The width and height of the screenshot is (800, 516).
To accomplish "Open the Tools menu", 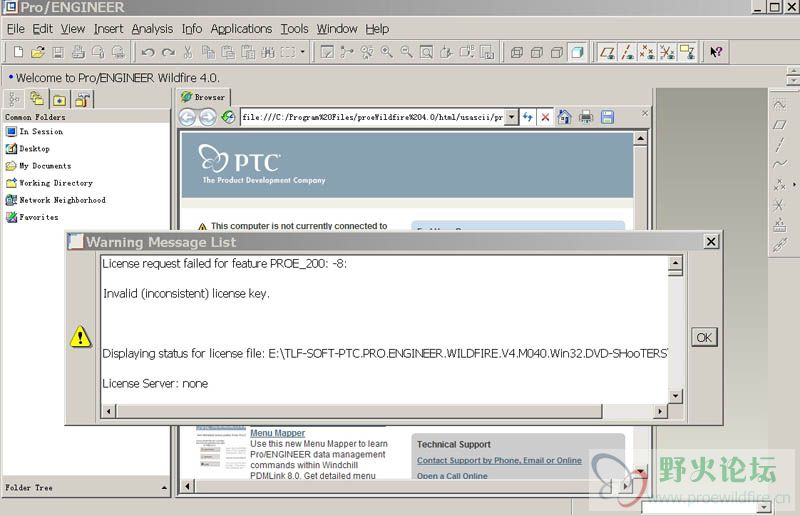I will point(294,29).
